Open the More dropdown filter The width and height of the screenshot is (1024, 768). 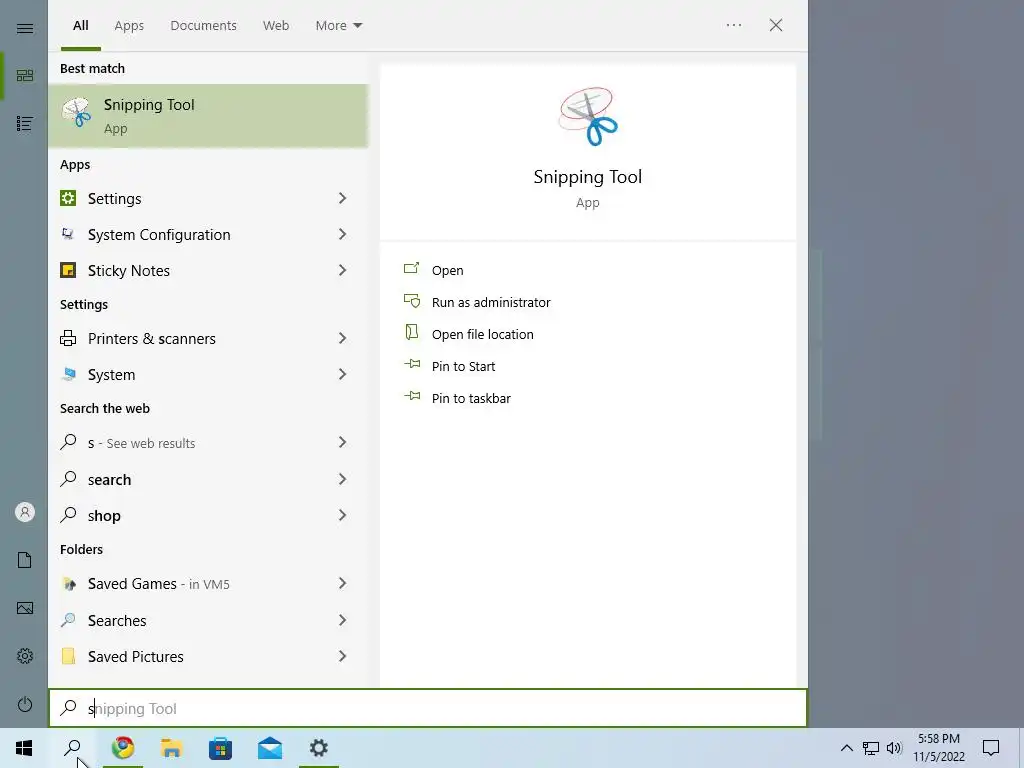click(339, 25)
